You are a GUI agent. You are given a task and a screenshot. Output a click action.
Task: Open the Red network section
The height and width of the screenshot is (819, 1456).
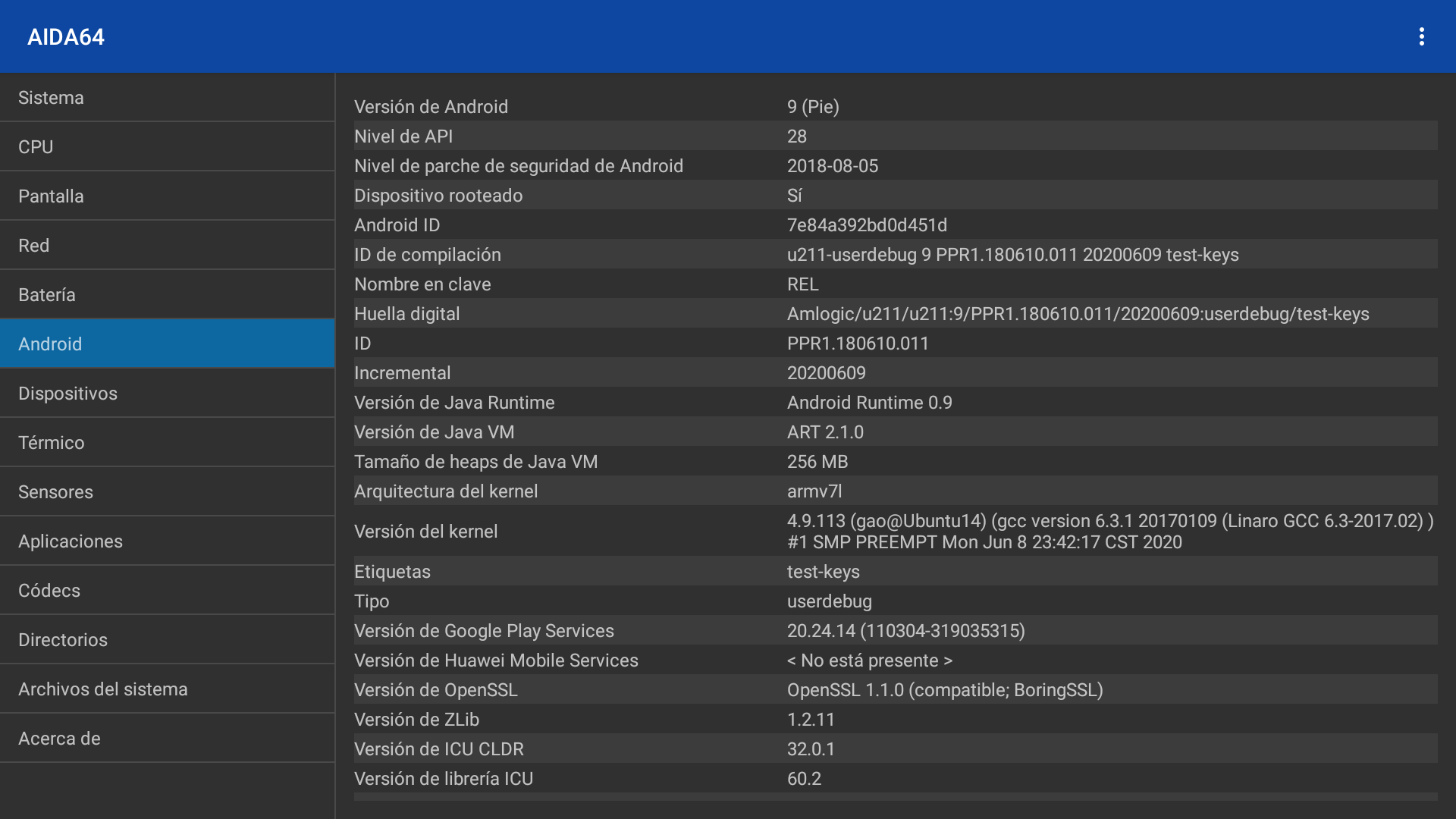167,246
